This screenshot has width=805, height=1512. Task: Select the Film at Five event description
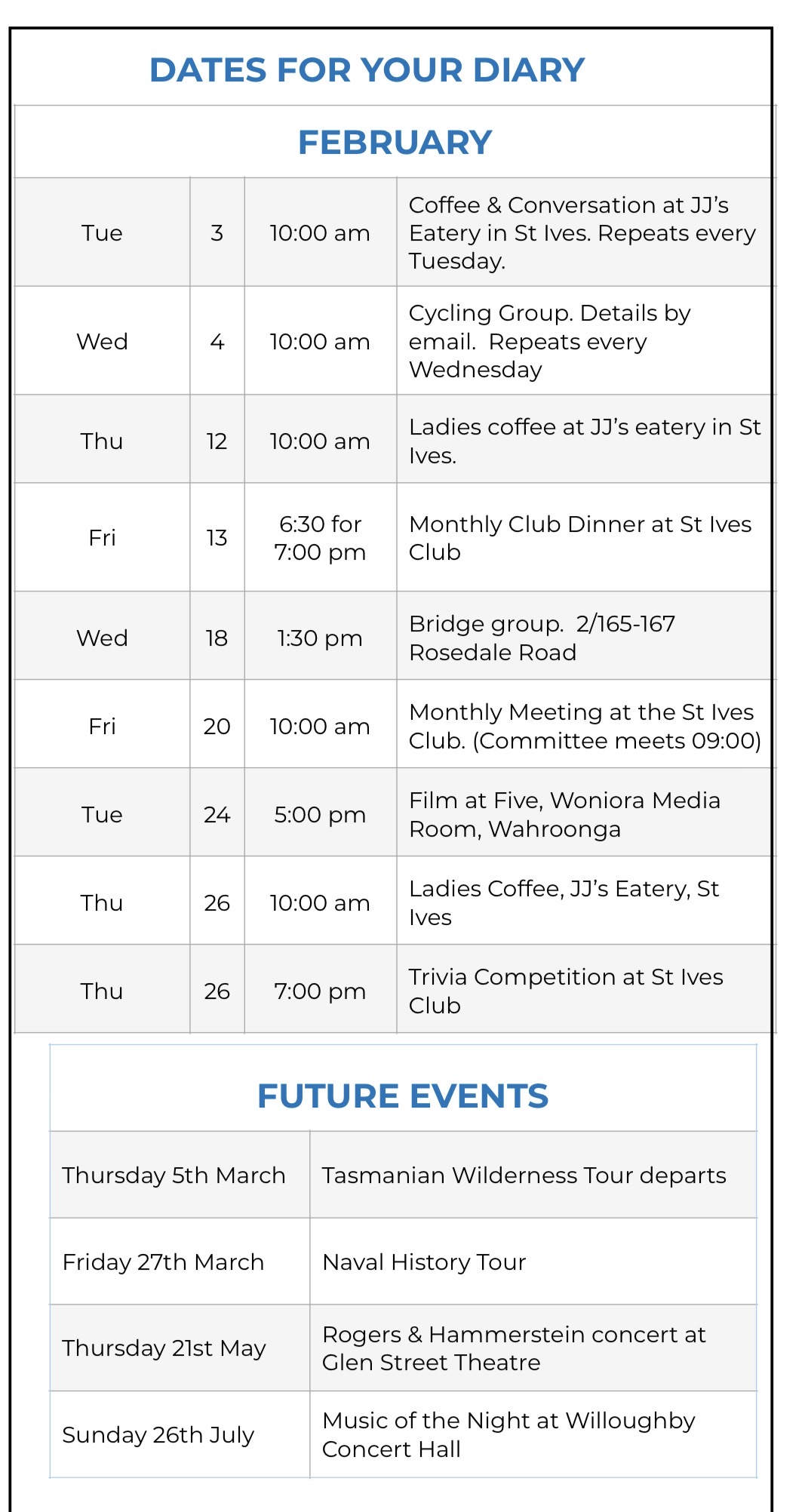(x=564, y=814)
